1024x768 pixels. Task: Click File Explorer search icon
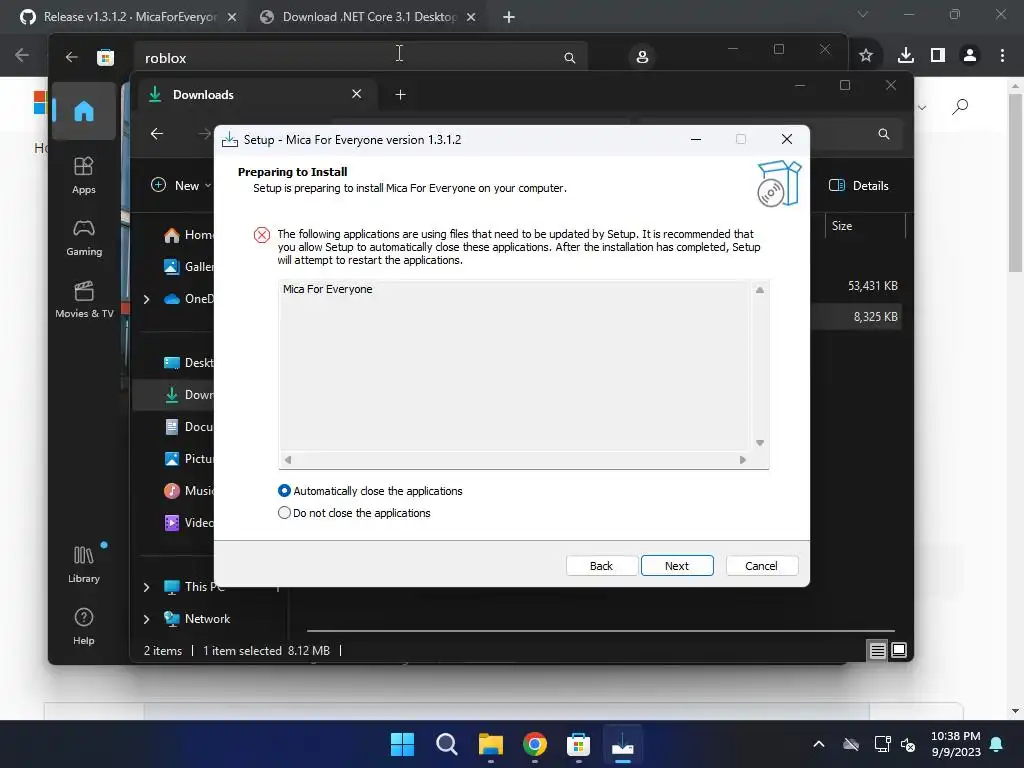(x=884, y=134)
